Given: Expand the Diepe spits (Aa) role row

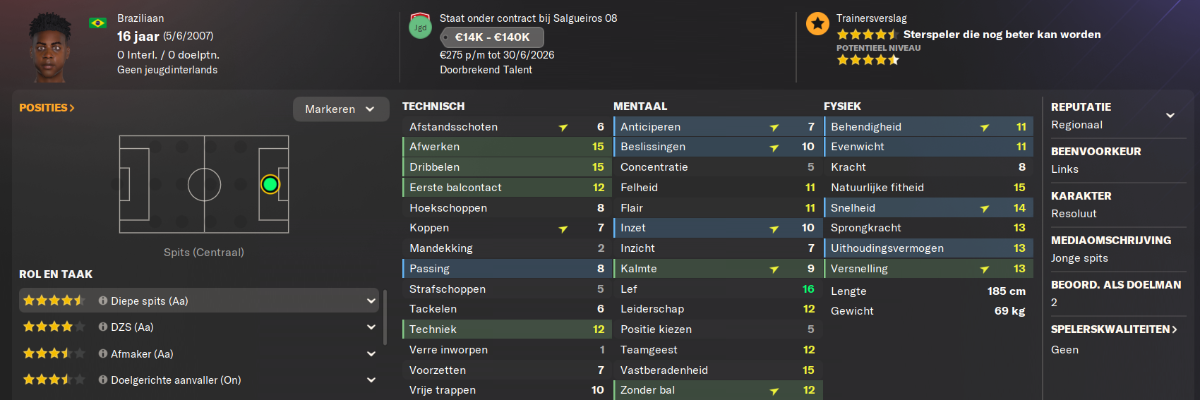Looking at the screenshot, I should coord(199,300).
